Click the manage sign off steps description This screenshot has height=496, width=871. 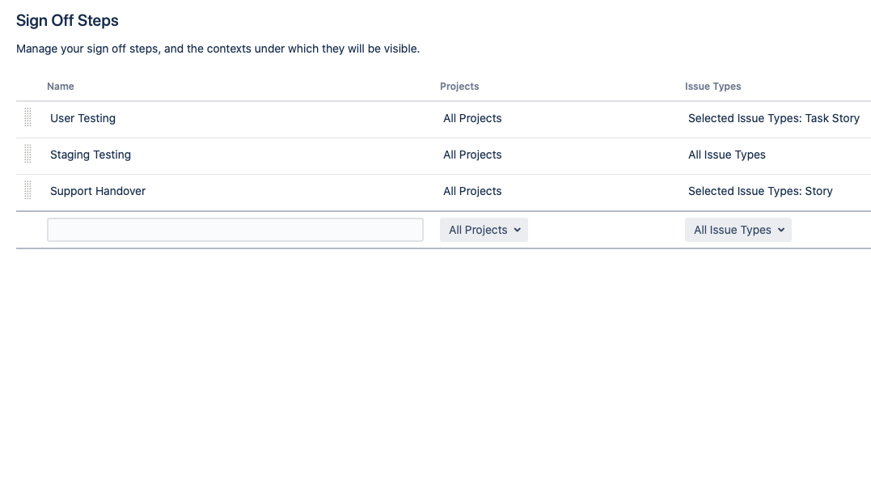(218, 49)
